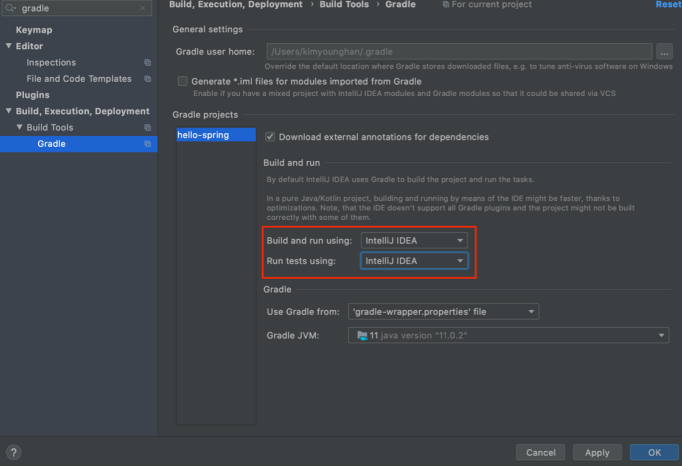The height and width of the screenshot is (466, 682).
Task: Select hello-spring in Gradle projects list
Action: (x=216, y=135)
